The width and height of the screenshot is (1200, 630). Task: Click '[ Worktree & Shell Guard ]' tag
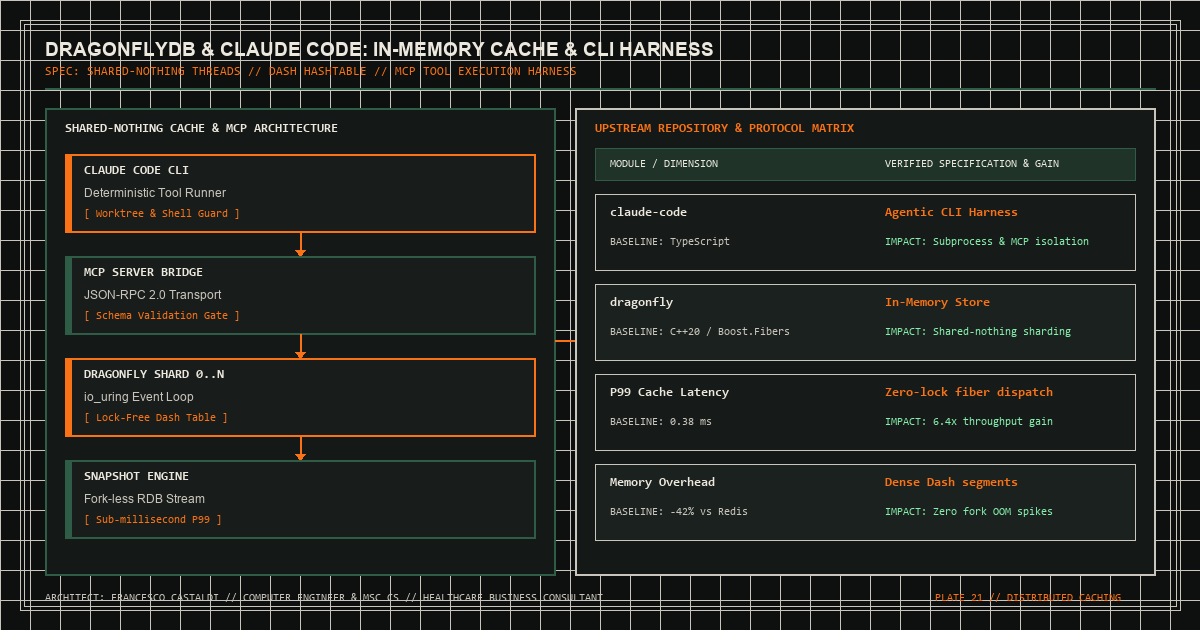tap(162, 214)
